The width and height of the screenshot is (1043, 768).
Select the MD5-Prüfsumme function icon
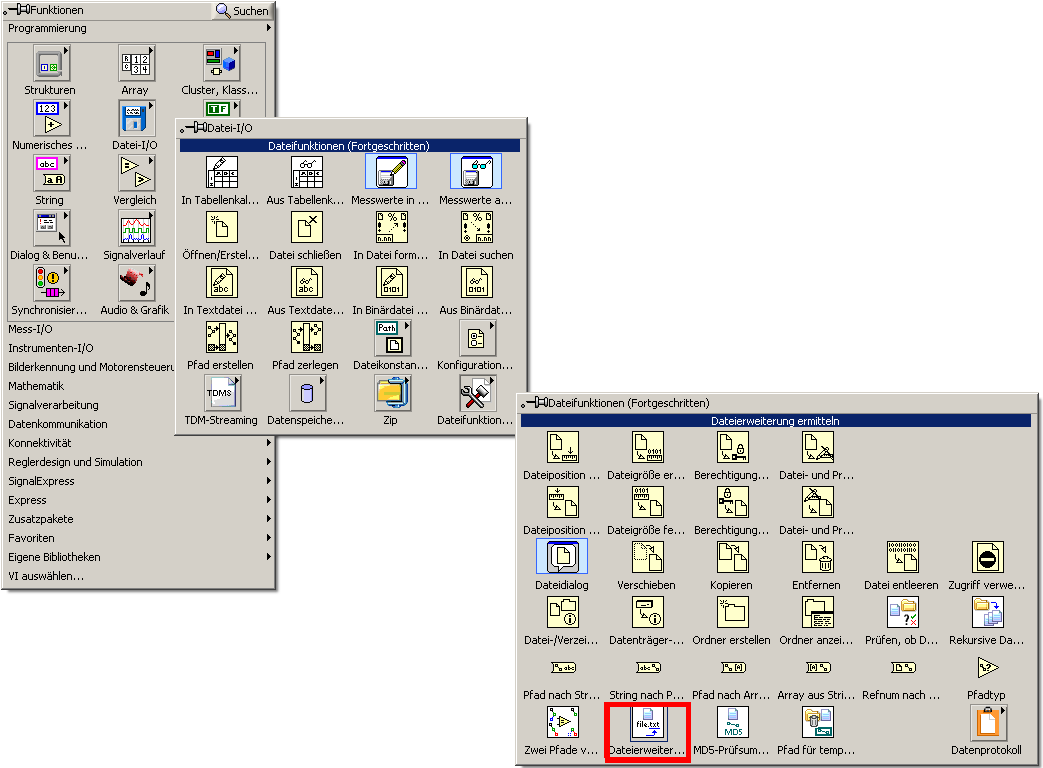pyautogui.click(x=732, y=722)
